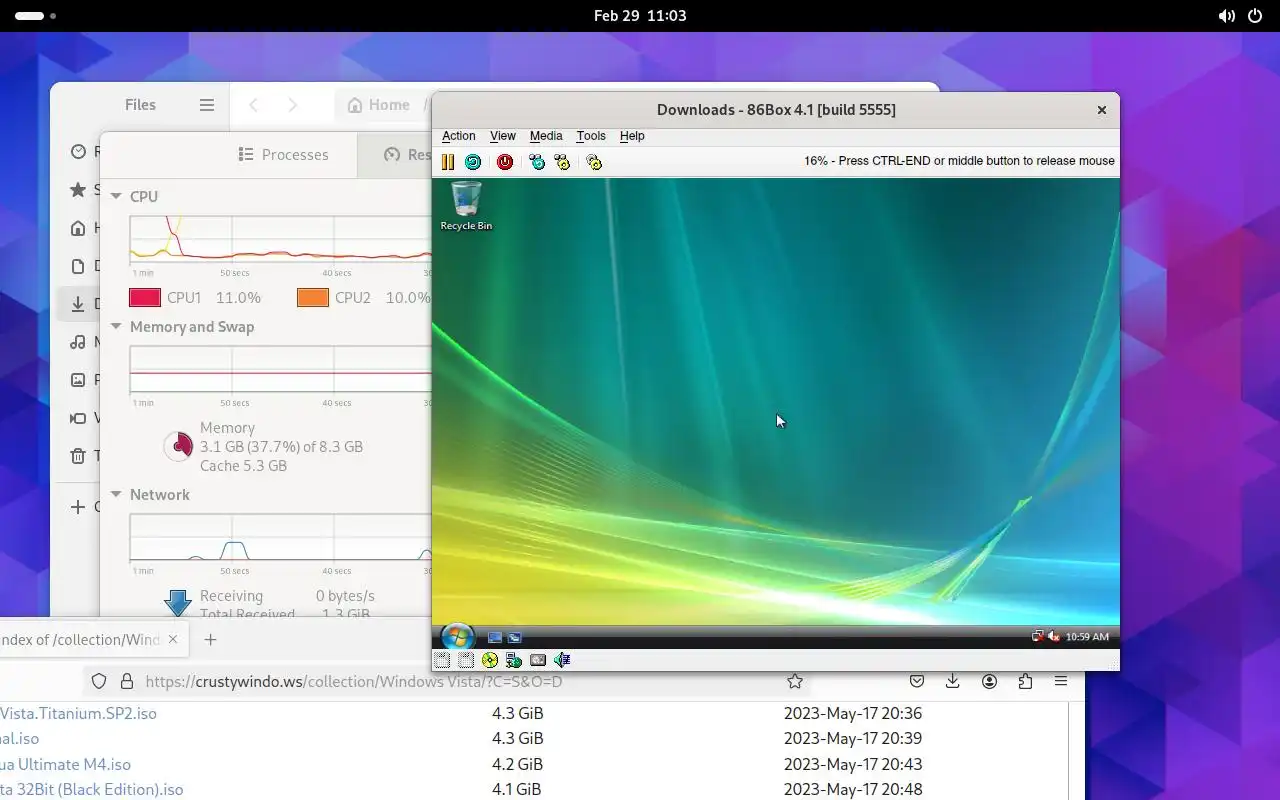This screenshot has width=1280, height=800.
Task: Open the 86Box Help menu
Action: click(x=632, y=136)
